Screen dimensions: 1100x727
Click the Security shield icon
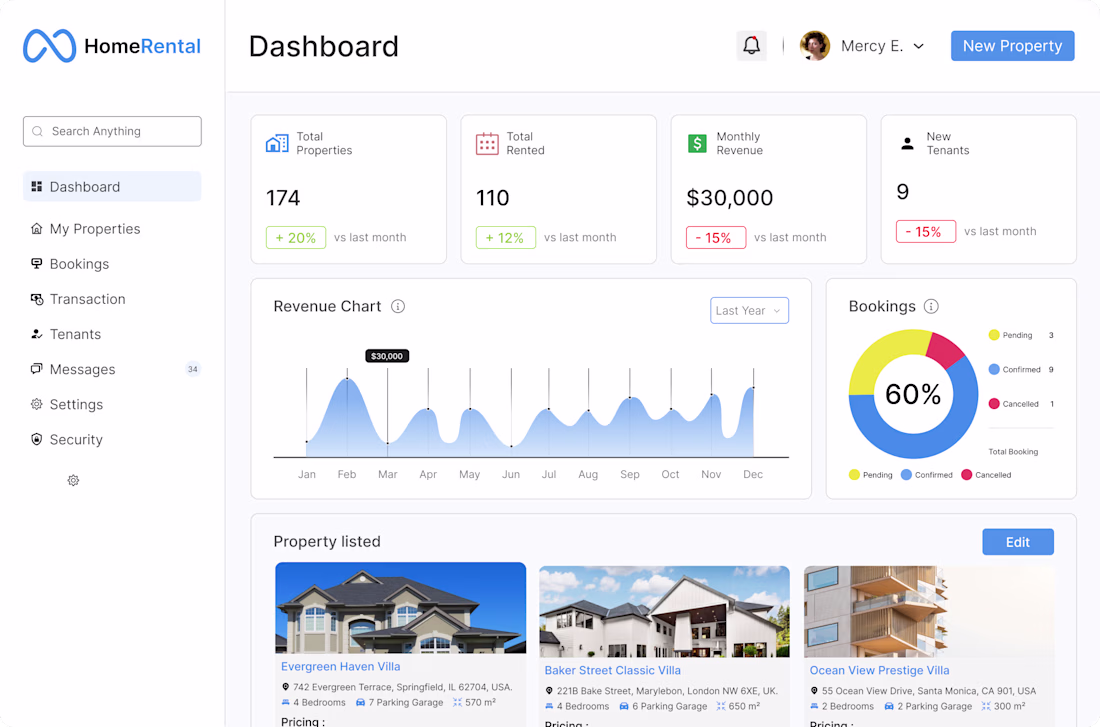[36, 439]
